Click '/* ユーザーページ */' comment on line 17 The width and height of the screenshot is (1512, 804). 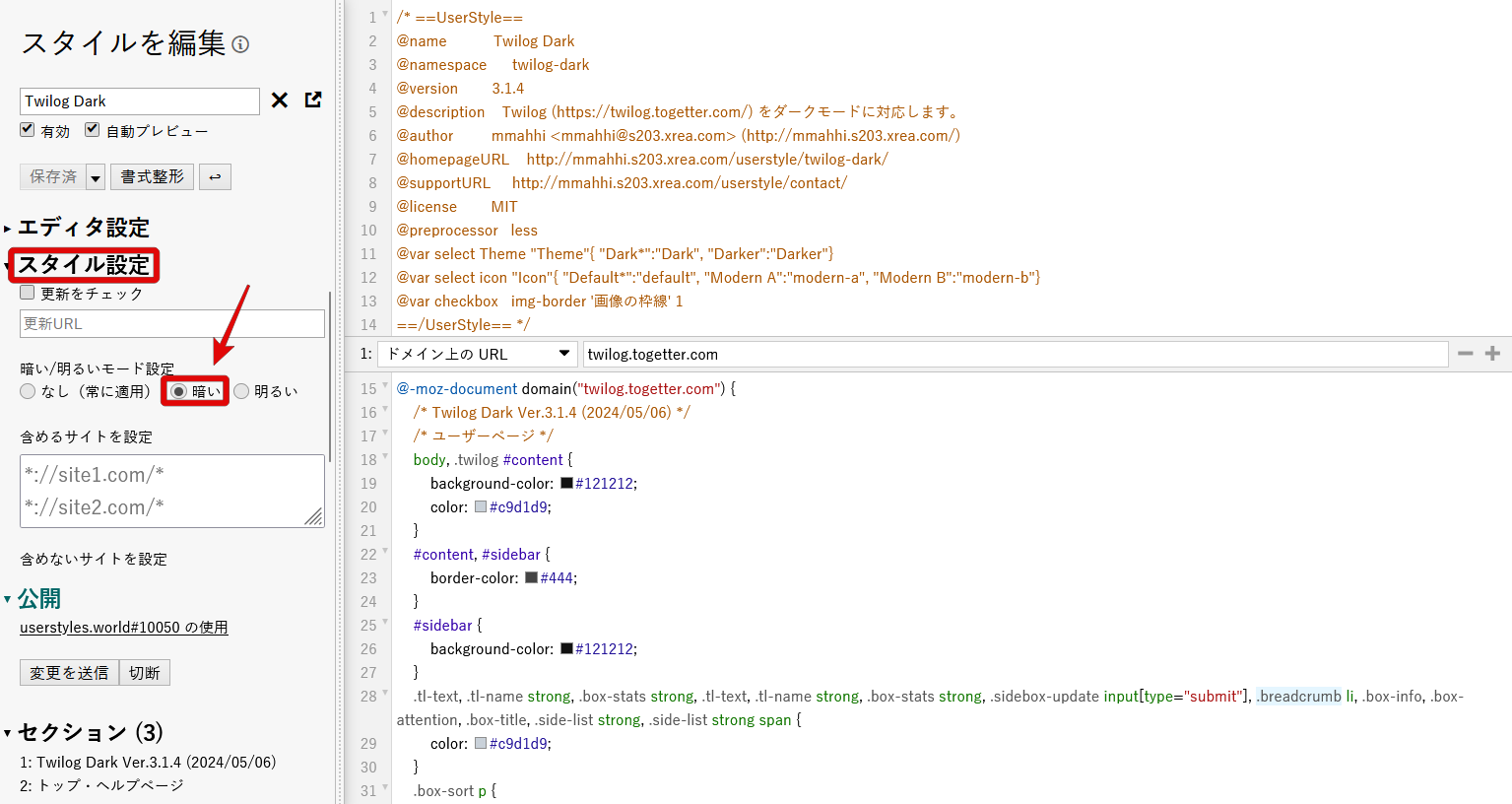click(x=484, y=435)
